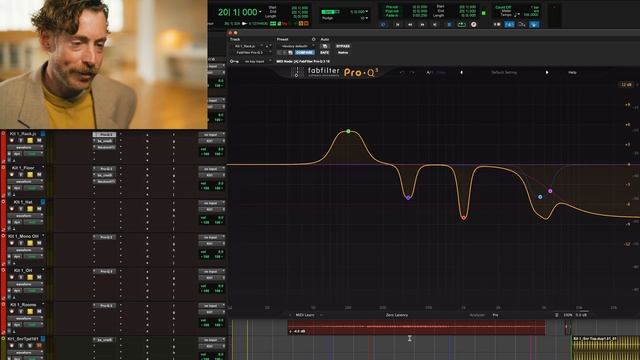The height and width of the screenshot is (360, 640).
Task: Click the transport Play button
Action: click(461, 24)
